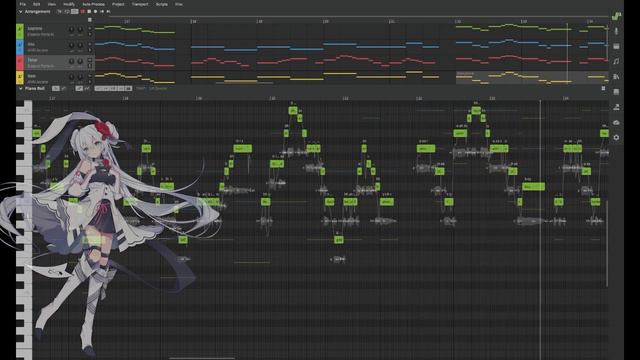The width and height of the screenshot is (640, 360).
Task: Open the Voice panel microphone icon
Action: pos(616,31)
